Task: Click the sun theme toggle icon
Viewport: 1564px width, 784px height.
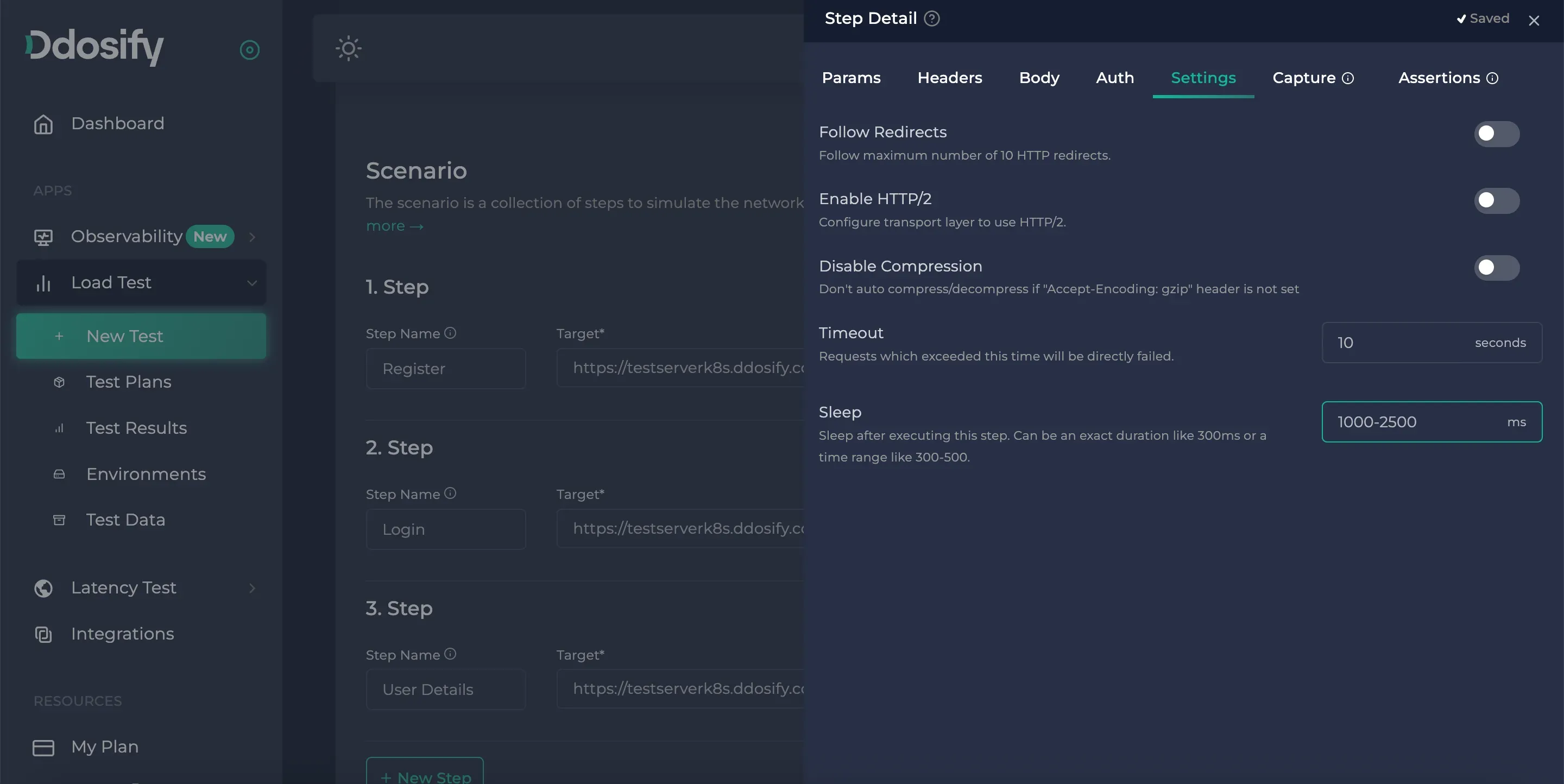Action: coord(349,48)
